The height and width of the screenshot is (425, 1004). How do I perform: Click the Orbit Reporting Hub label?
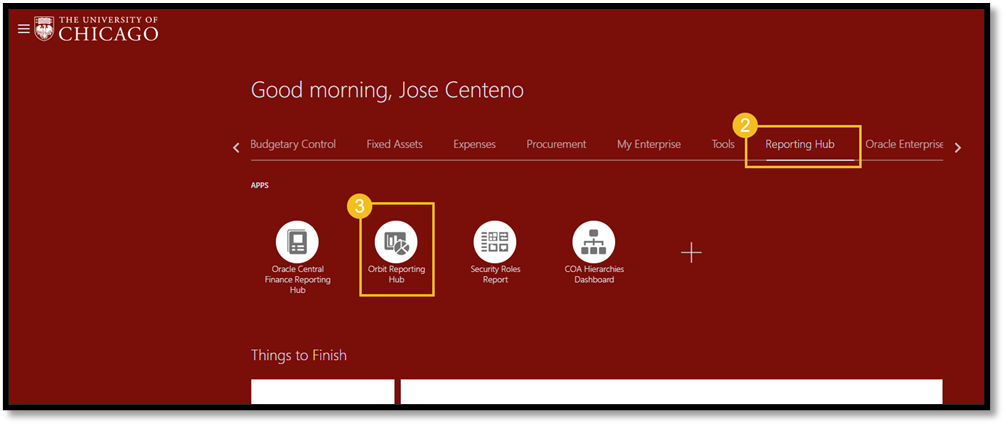396,275
